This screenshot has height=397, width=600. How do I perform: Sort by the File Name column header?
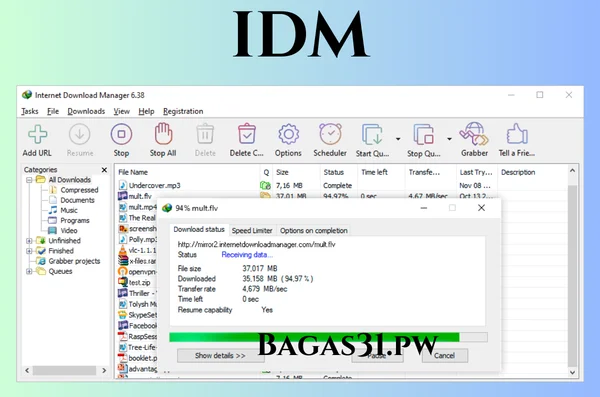(188, 172)
